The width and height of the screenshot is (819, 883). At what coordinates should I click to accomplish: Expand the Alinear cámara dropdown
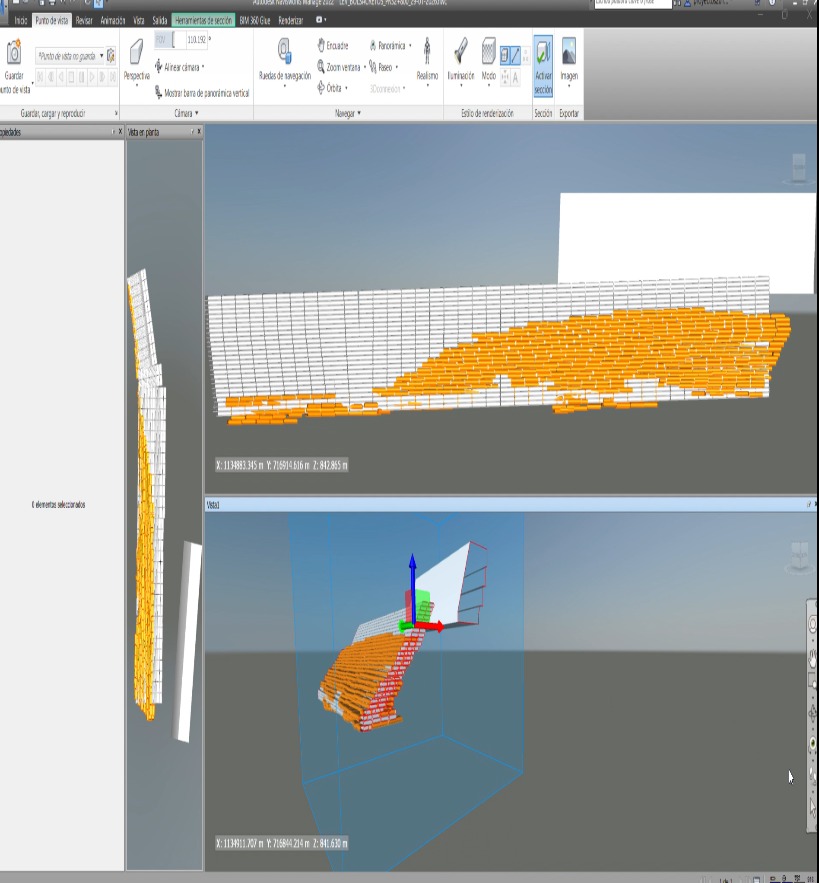click(x=180, y=67)
